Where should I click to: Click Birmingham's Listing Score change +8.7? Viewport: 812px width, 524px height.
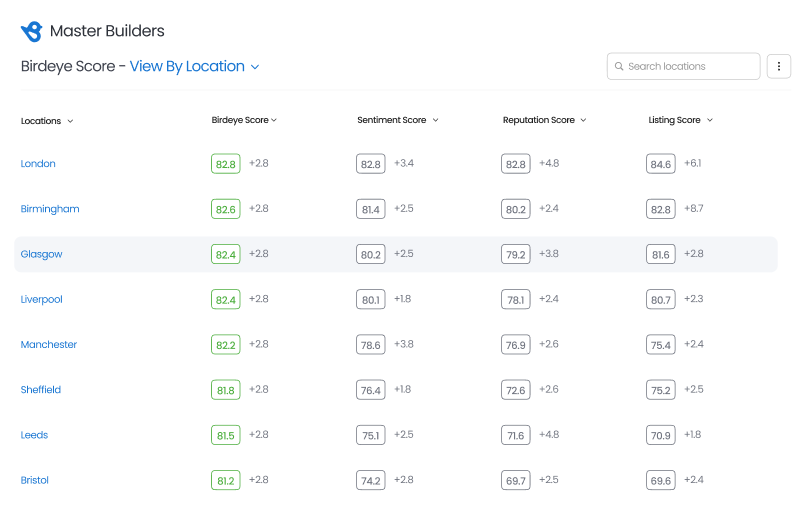pos(694,208)
